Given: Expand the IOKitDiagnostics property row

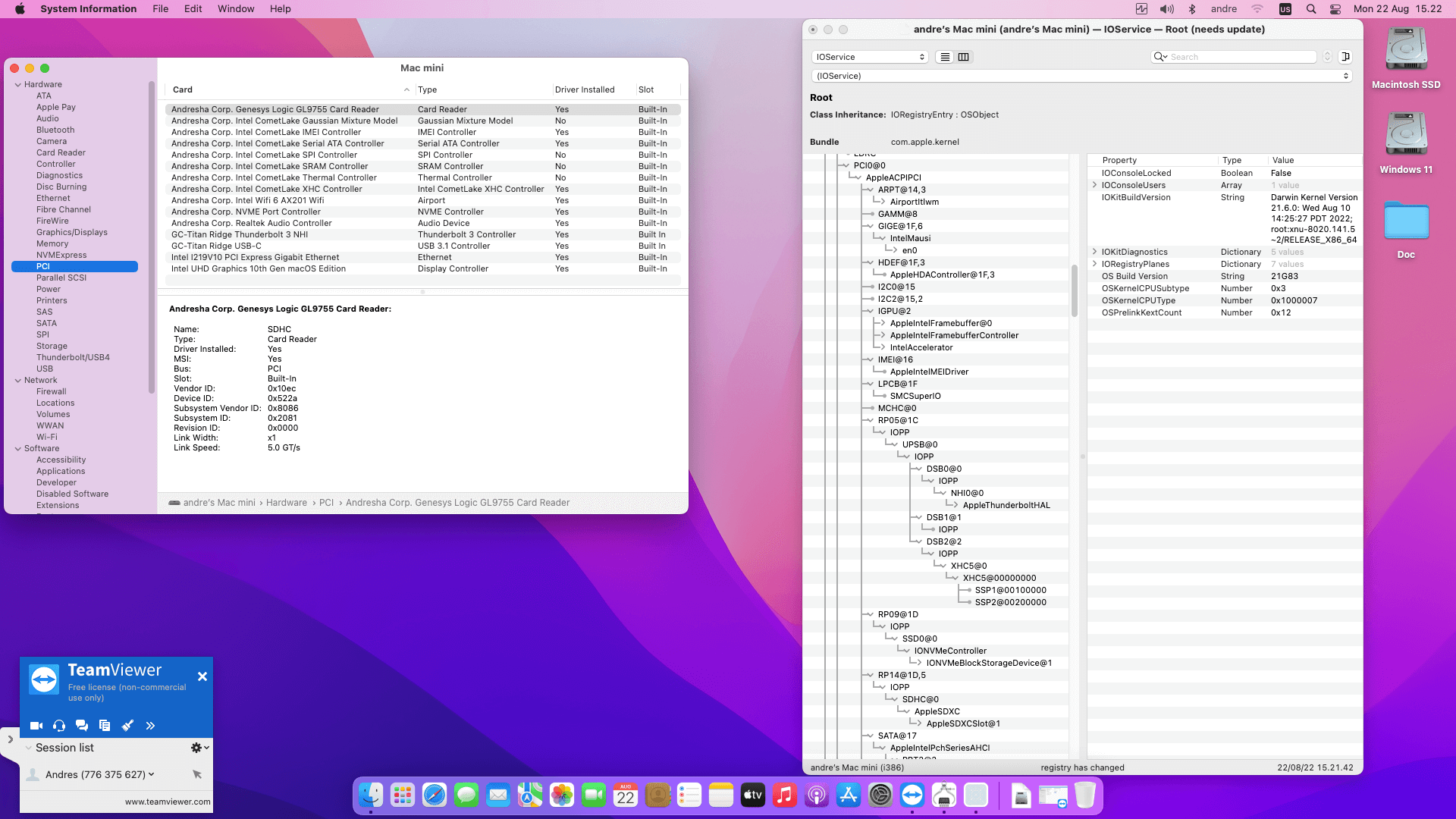Looking at the screenshot, I should 1094,252.
